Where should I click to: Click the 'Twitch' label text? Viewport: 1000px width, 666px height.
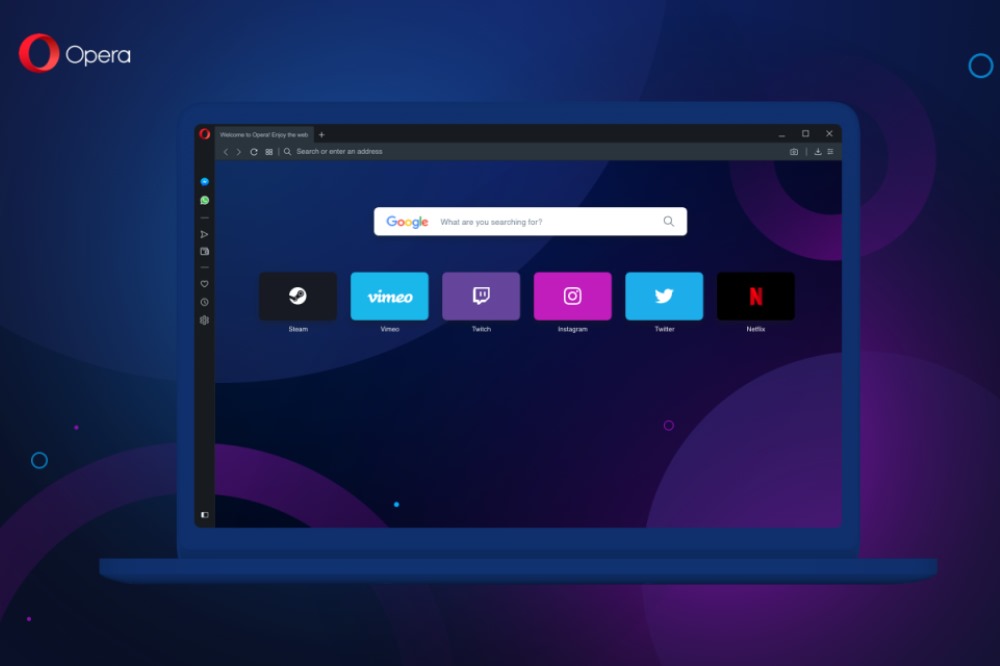(481, 329)
